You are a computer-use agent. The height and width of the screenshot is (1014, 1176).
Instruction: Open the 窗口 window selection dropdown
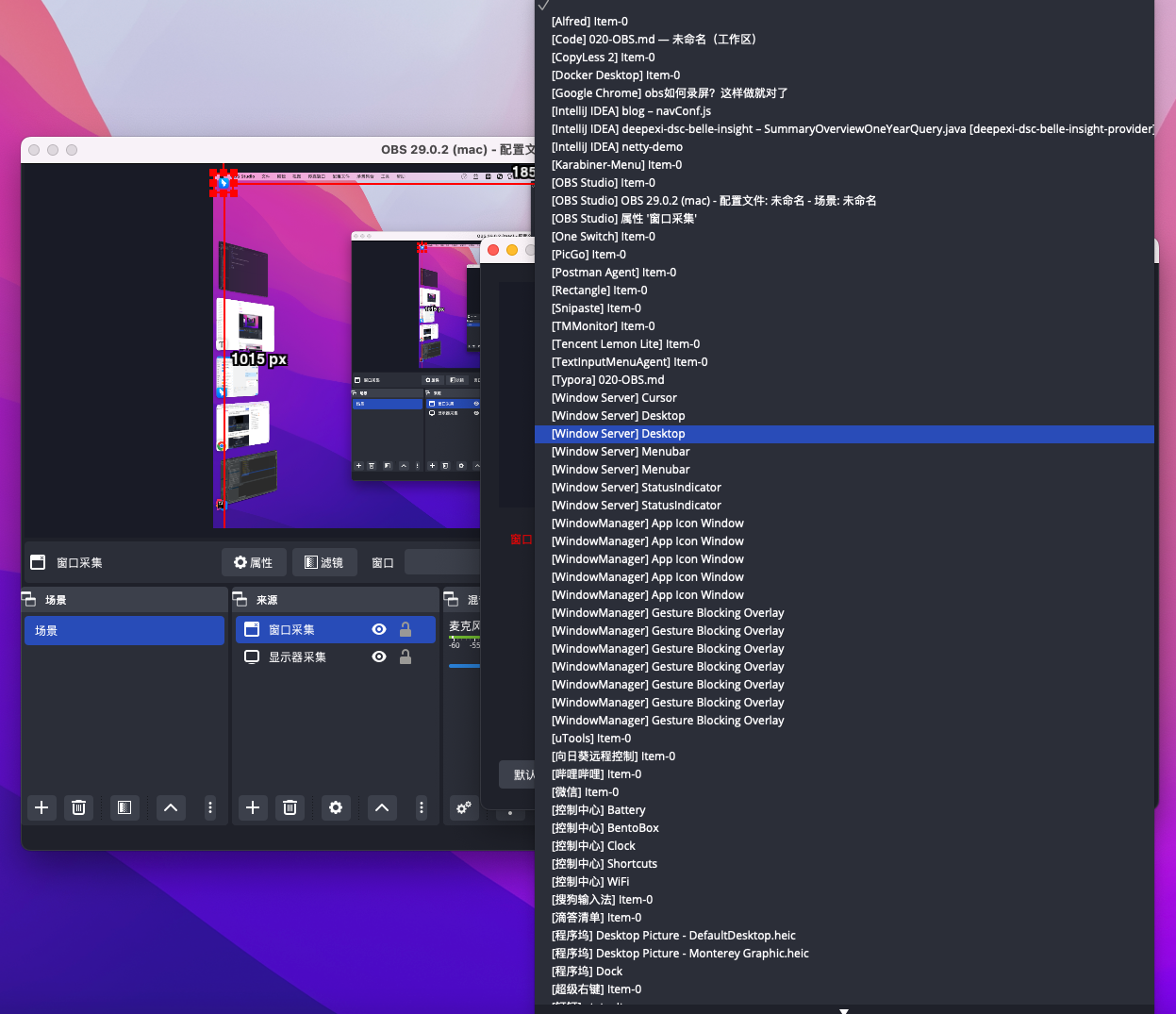pos(443,562)
